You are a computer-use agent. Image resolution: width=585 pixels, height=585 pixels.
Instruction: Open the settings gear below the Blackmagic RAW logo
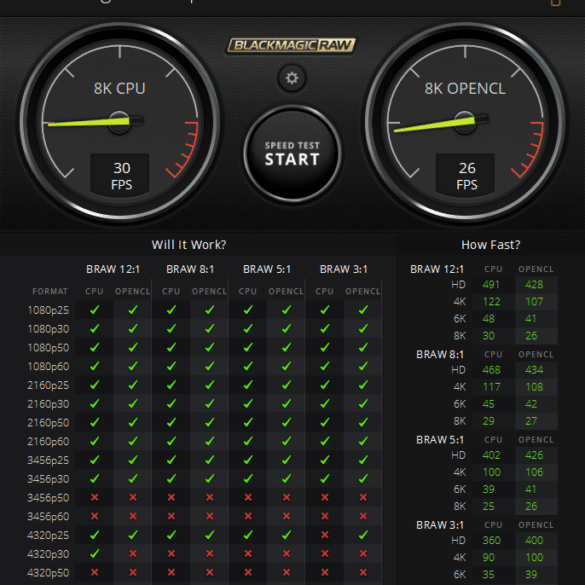pos(292,78)
